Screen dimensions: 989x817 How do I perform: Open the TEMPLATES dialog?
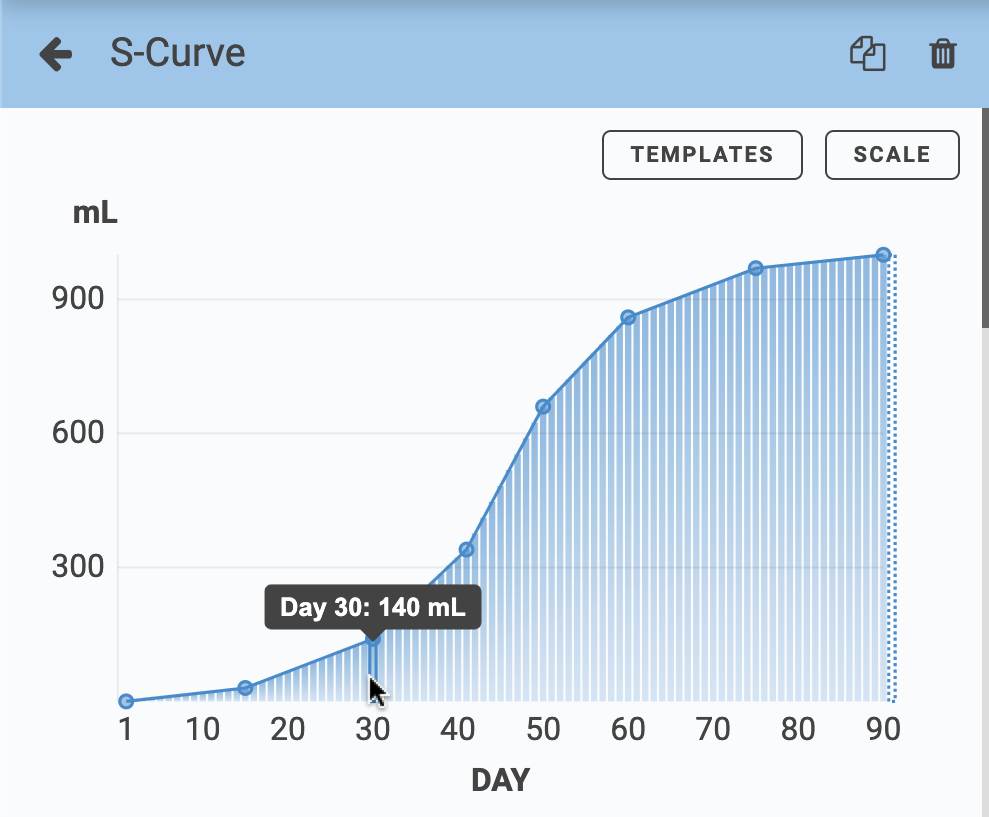pyautogui.click(x=702, y=154)
